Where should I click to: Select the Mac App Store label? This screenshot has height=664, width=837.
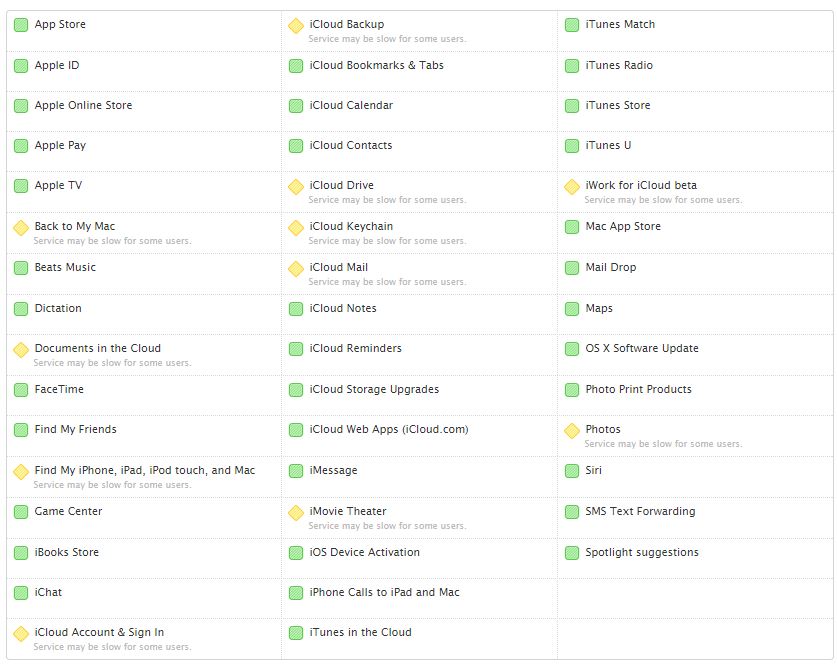(x=623, y=226)
